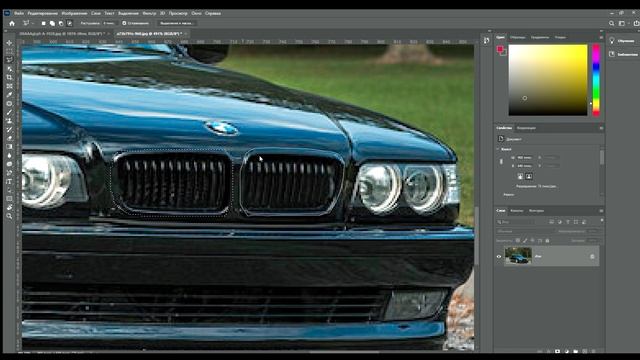Select the Eraser tool
This screenshot has height=360, width=640.
pos(9,138)
